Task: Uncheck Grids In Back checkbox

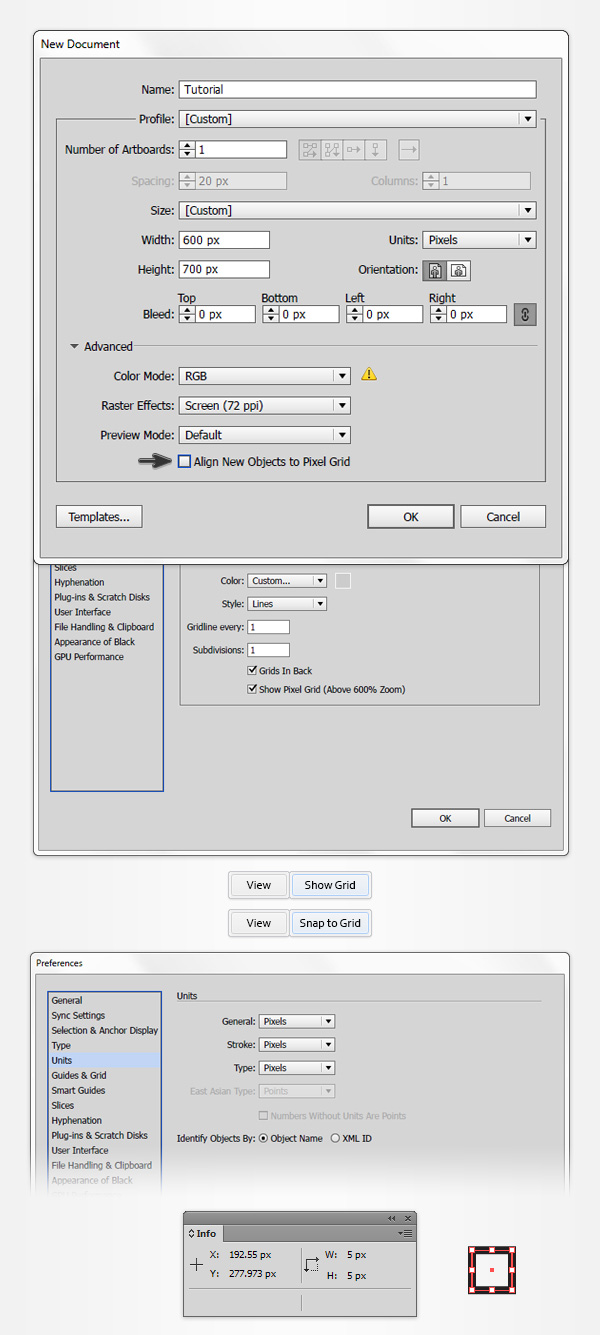Action: 252,671
